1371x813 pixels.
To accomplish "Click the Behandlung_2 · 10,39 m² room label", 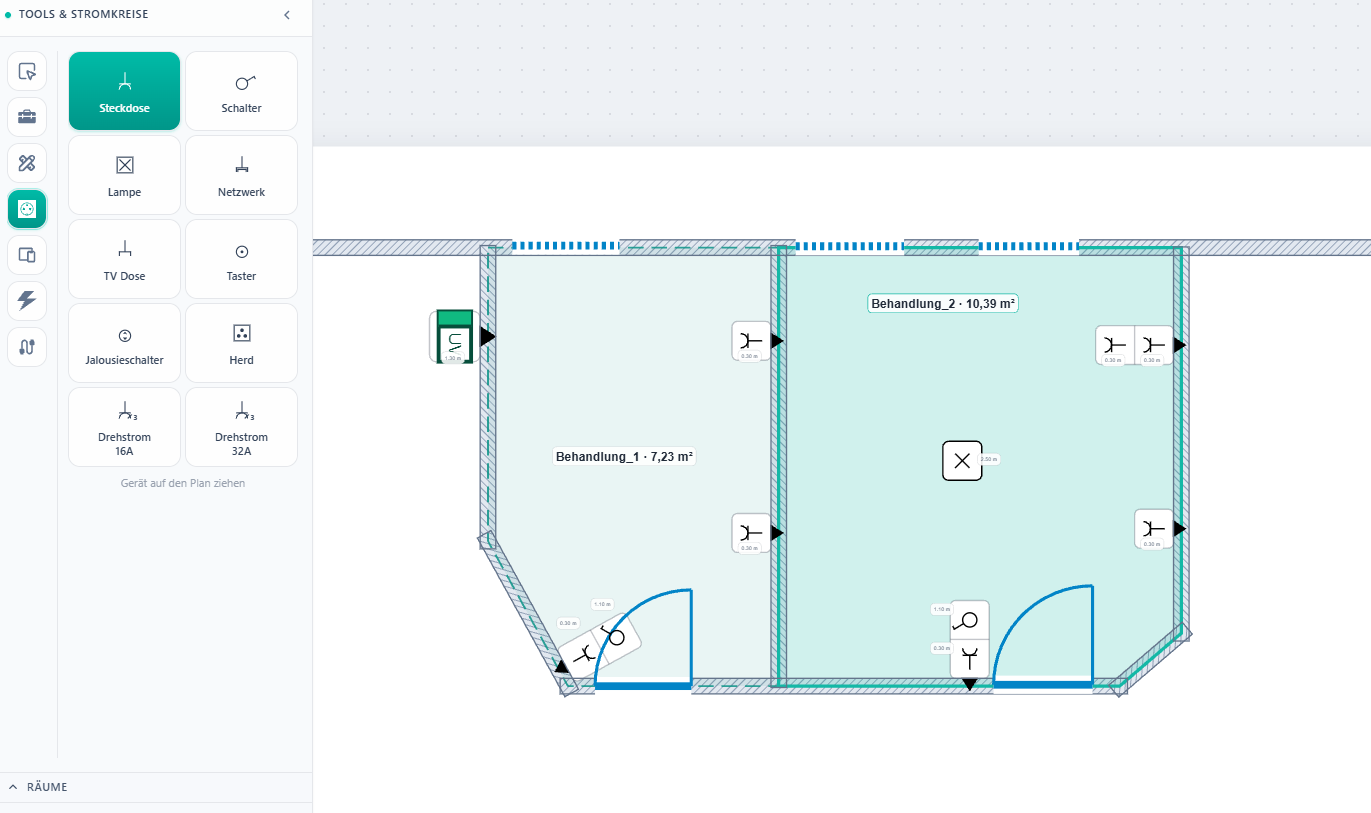I will pos(943,304).
